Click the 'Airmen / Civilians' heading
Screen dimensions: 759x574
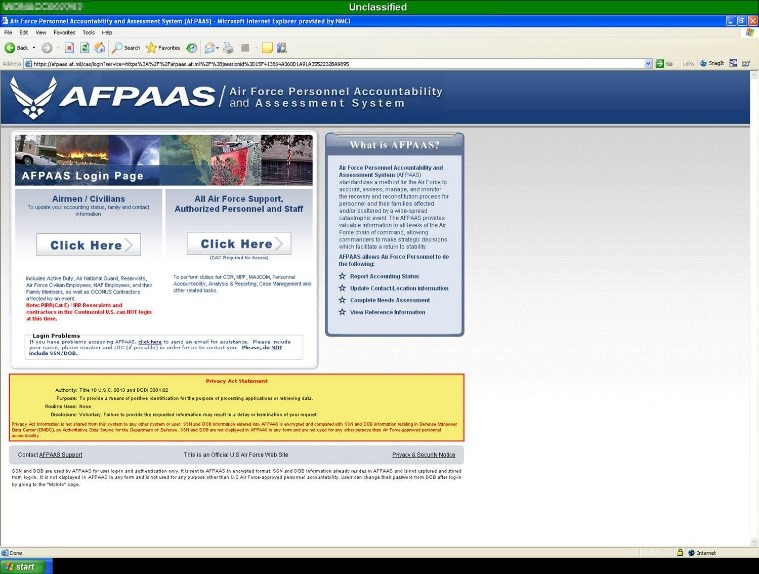point(89,198)
